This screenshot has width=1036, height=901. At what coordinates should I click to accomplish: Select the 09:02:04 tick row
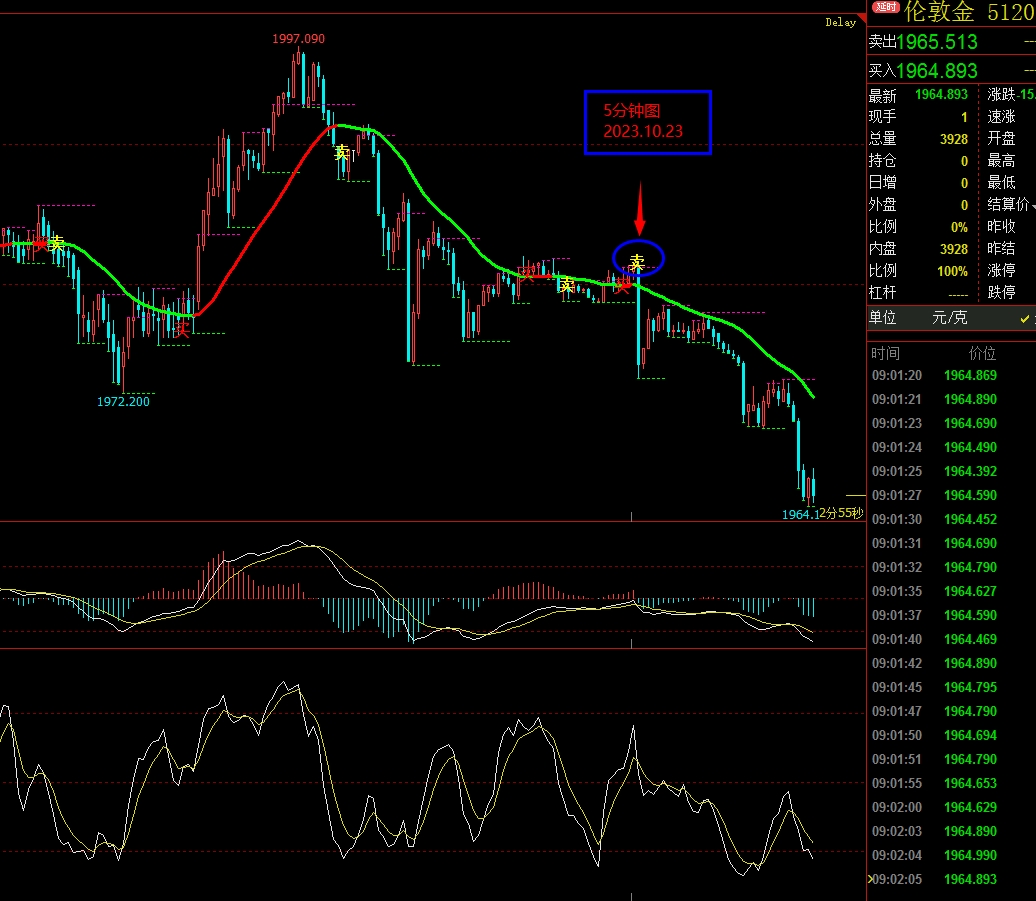(951, 855)
